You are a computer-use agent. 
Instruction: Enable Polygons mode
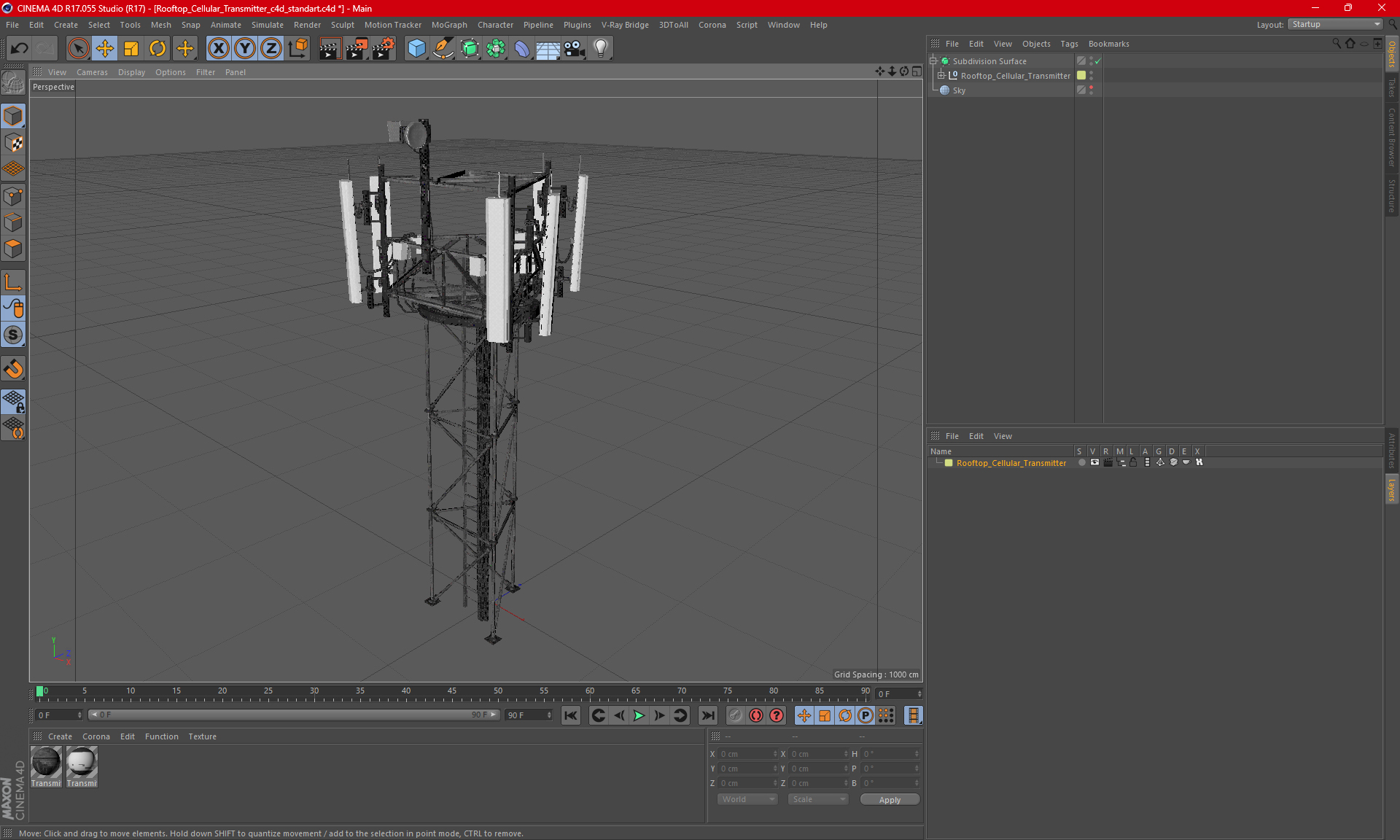[x=13, y=249]
